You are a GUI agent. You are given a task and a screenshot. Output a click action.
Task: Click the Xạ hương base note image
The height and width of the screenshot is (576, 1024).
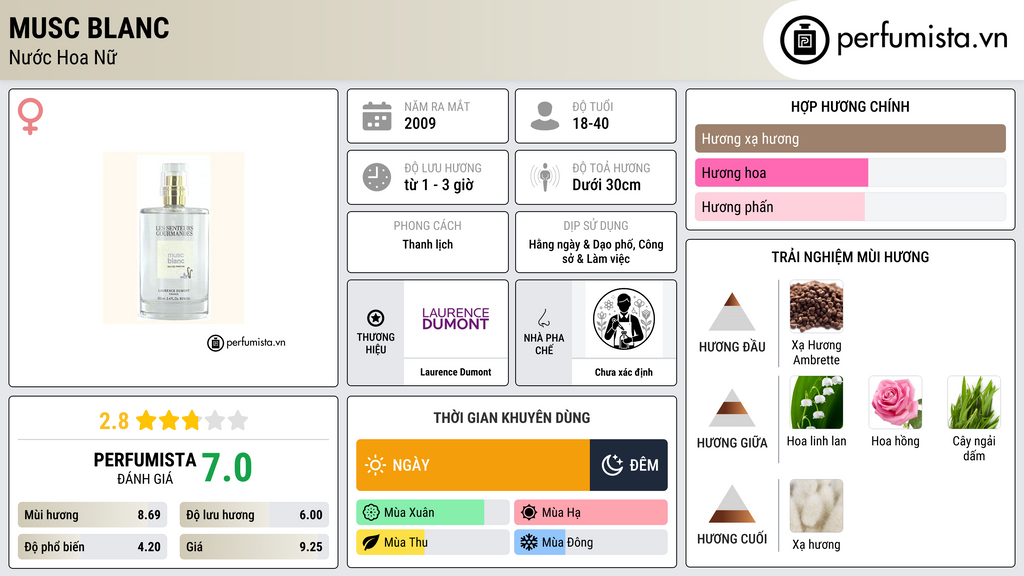pyautogui.click(x=816, y=506)
